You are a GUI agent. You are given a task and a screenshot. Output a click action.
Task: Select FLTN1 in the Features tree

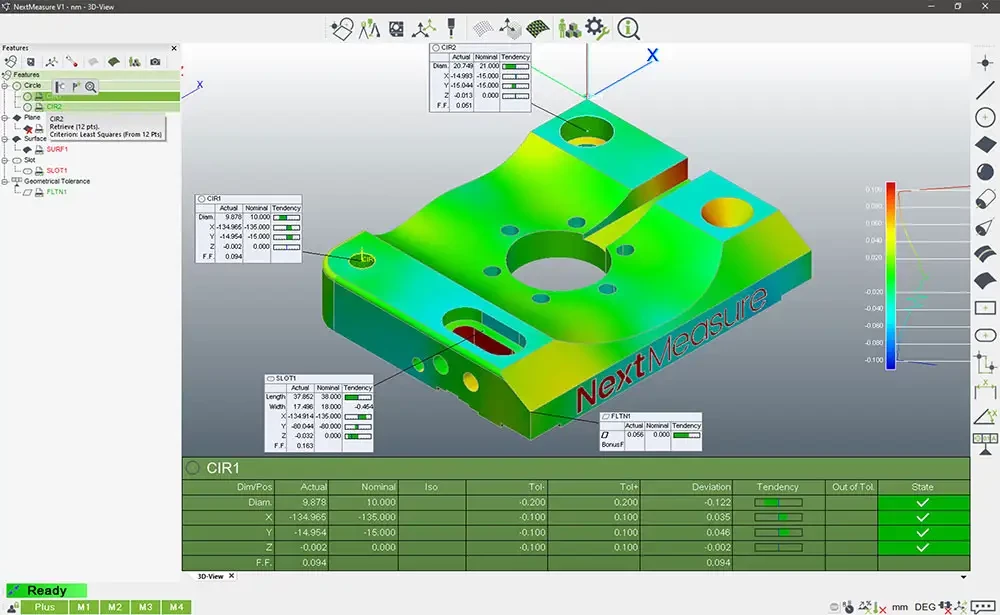[57, 191]
